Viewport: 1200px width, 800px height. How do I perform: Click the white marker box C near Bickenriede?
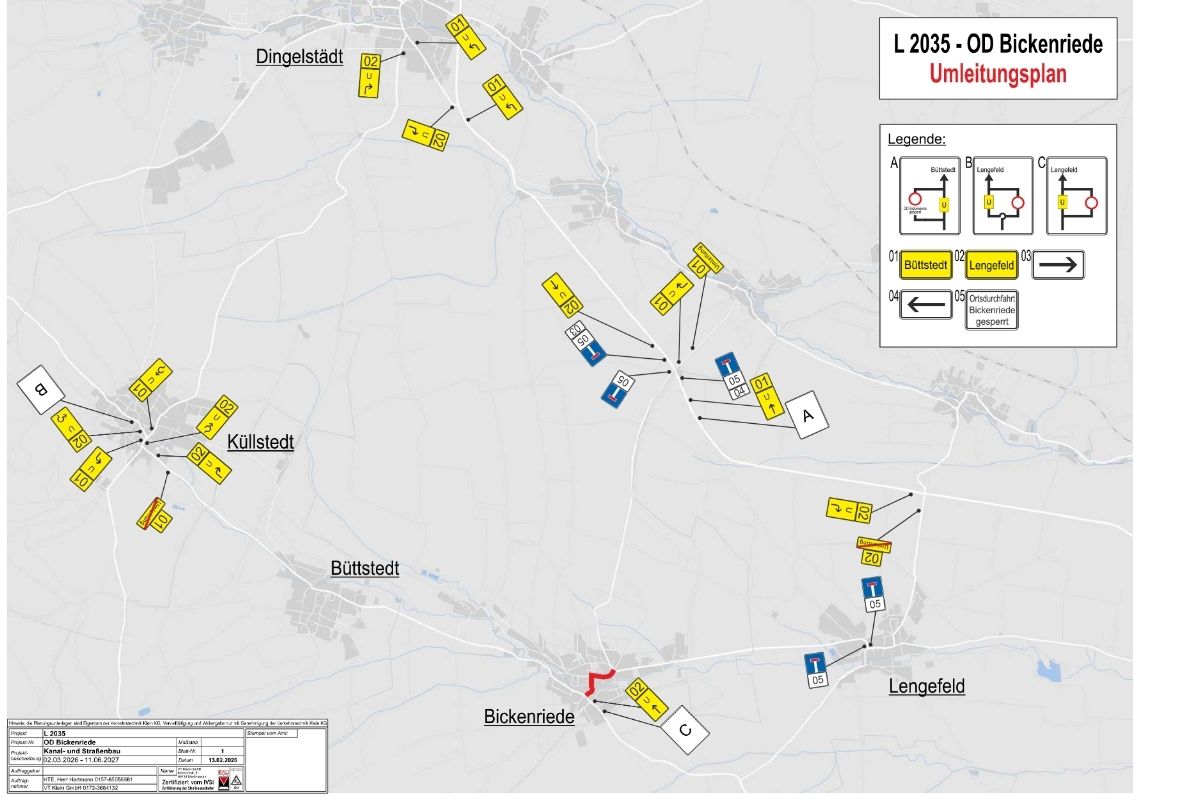click(x=684, y=731)
